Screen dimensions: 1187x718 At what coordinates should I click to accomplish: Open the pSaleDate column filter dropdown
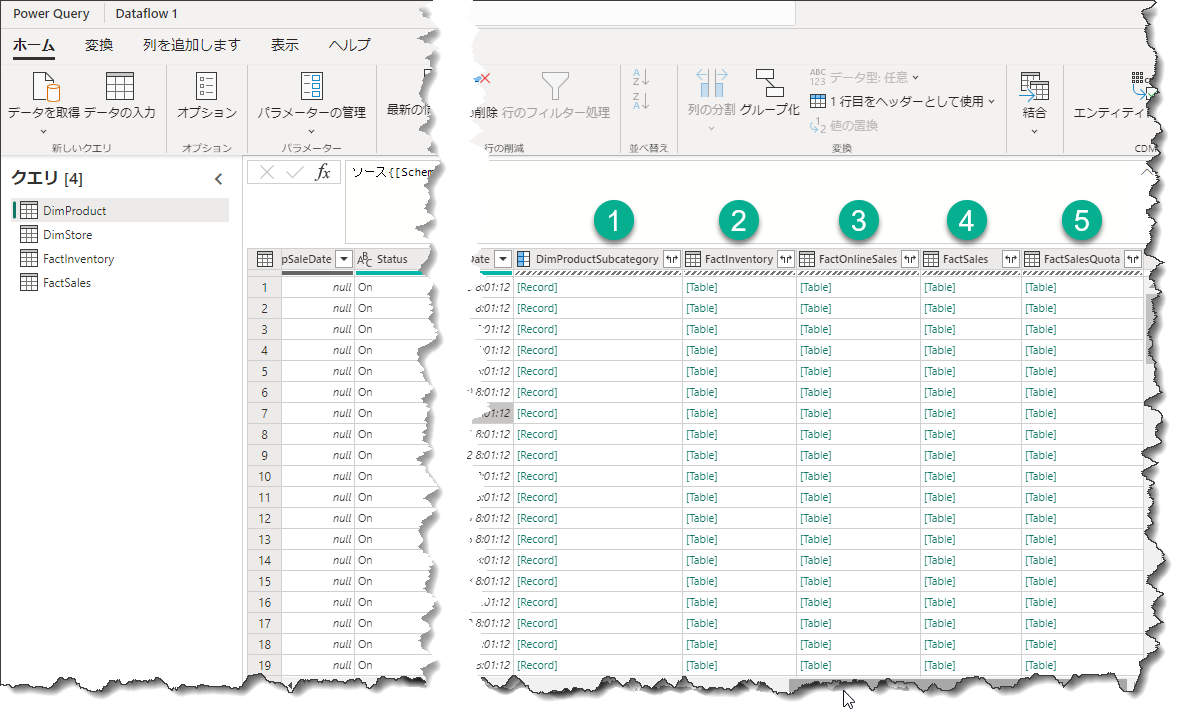[344, 259]
